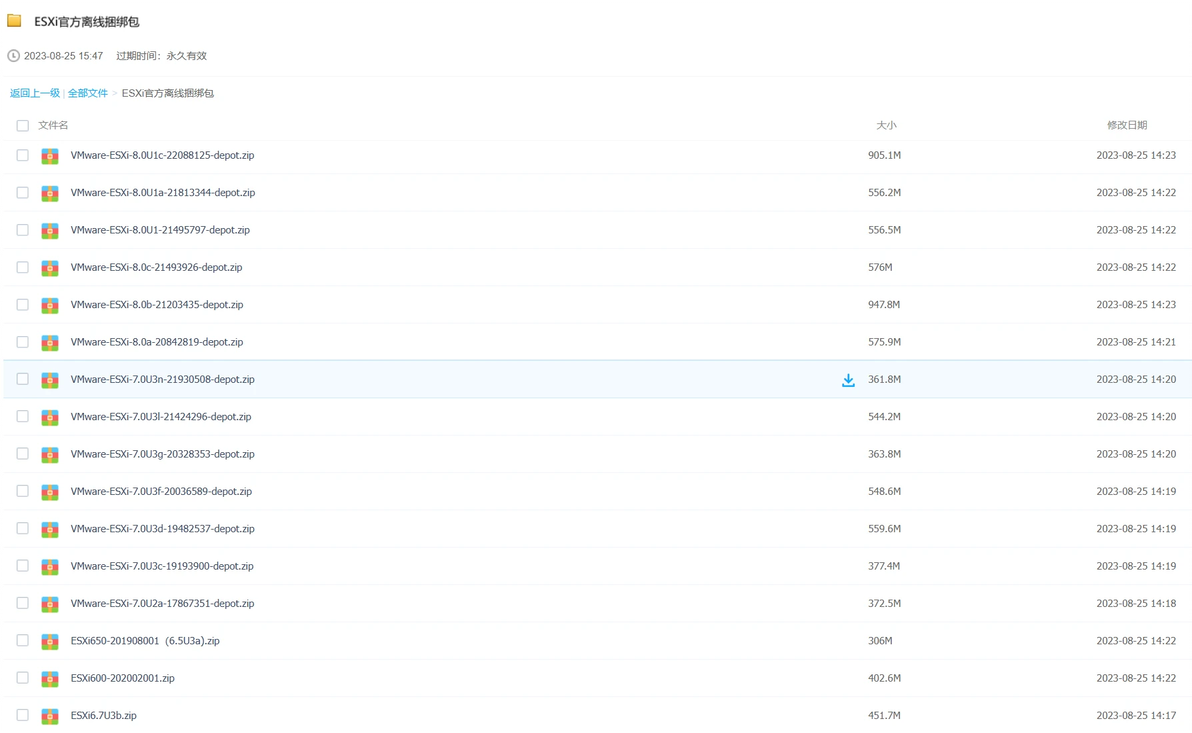
Task: Check the box for ESXi6.7U3b.zip
Action: [x=23, y=715]
